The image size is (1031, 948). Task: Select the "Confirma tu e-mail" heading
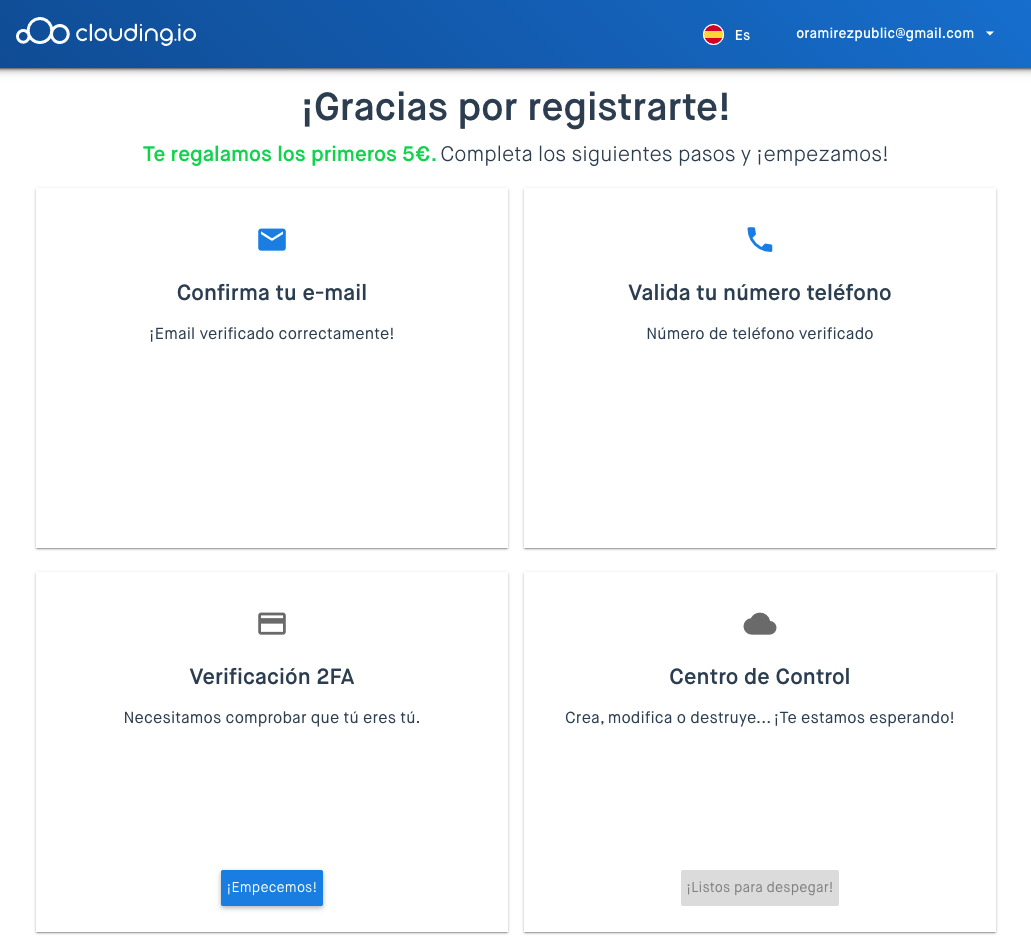point(272,293)
